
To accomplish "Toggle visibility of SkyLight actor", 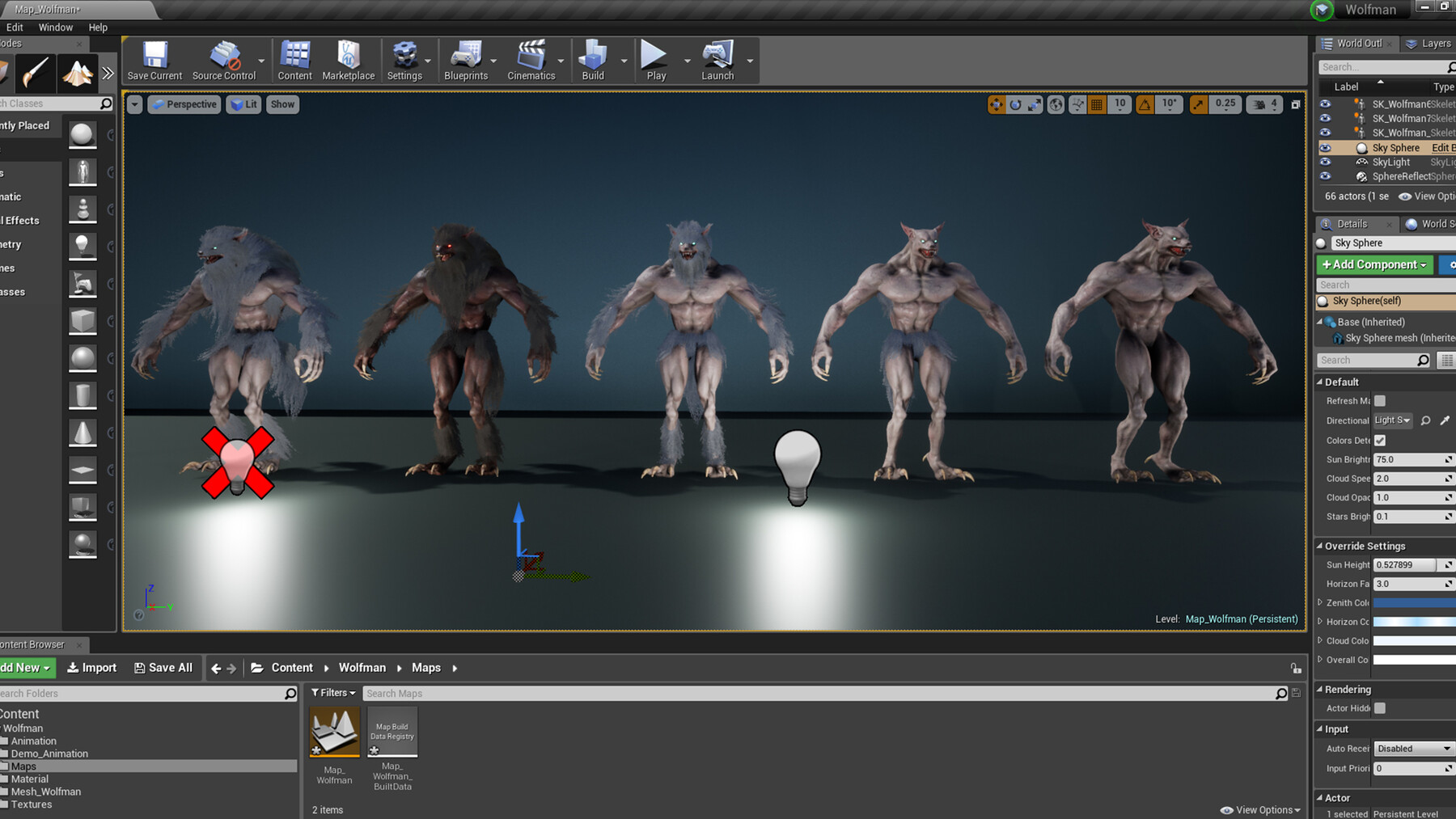I will point(1325,162).
